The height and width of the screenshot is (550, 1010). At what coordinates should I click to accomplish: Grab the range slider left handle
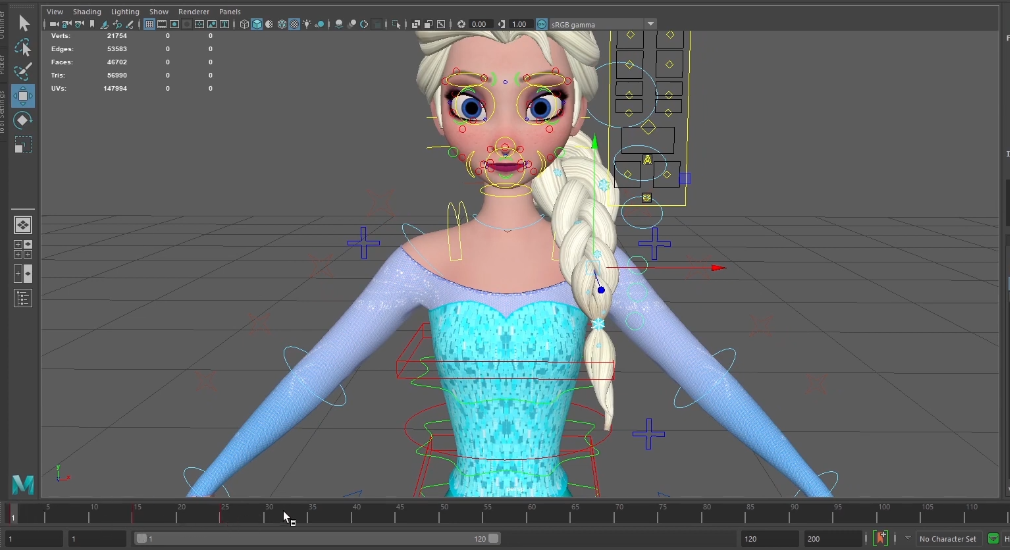(141, 538)
